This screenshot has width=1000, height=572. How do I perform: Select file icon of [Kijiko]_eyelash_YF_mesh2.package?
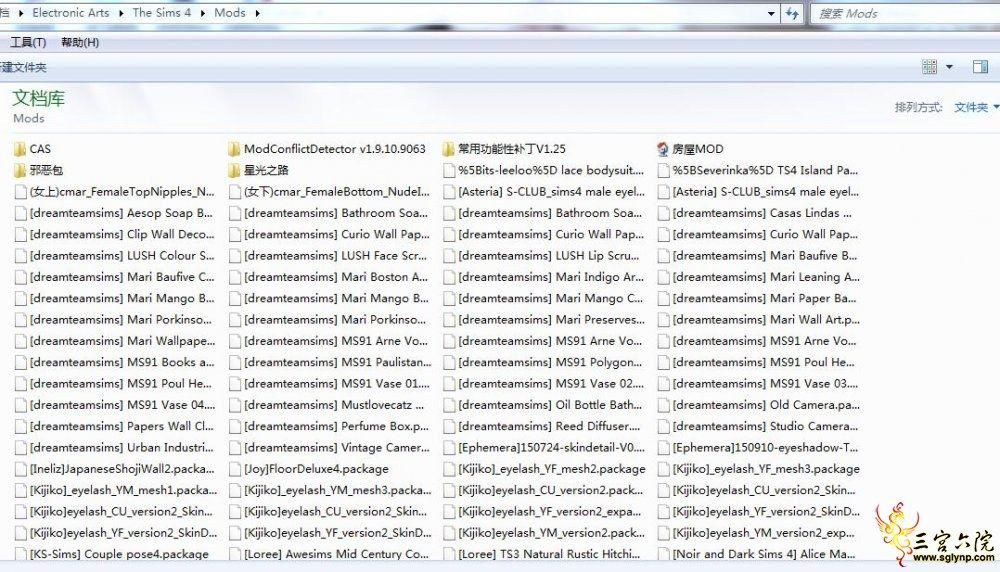(449, 469)
